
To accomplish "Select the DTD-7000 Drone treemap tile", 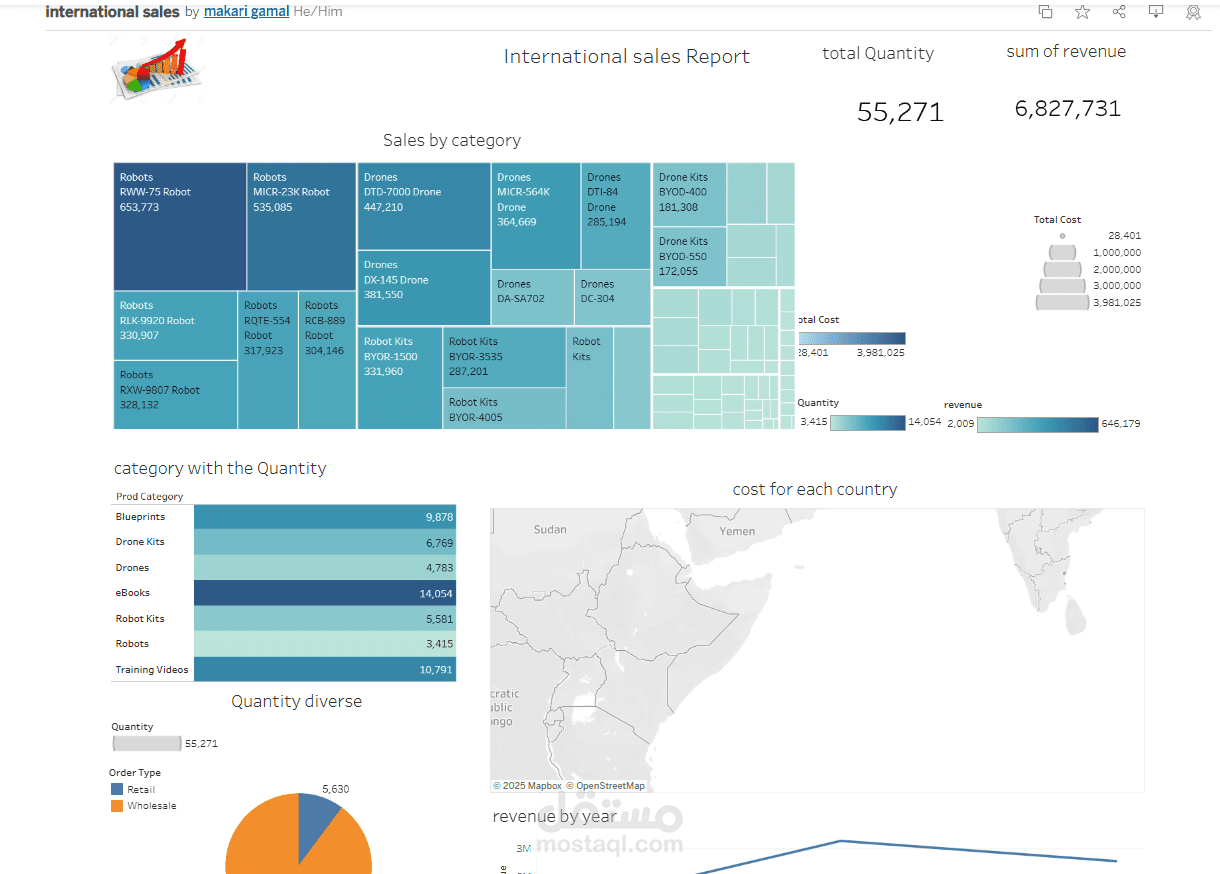I will coord(424,206).
